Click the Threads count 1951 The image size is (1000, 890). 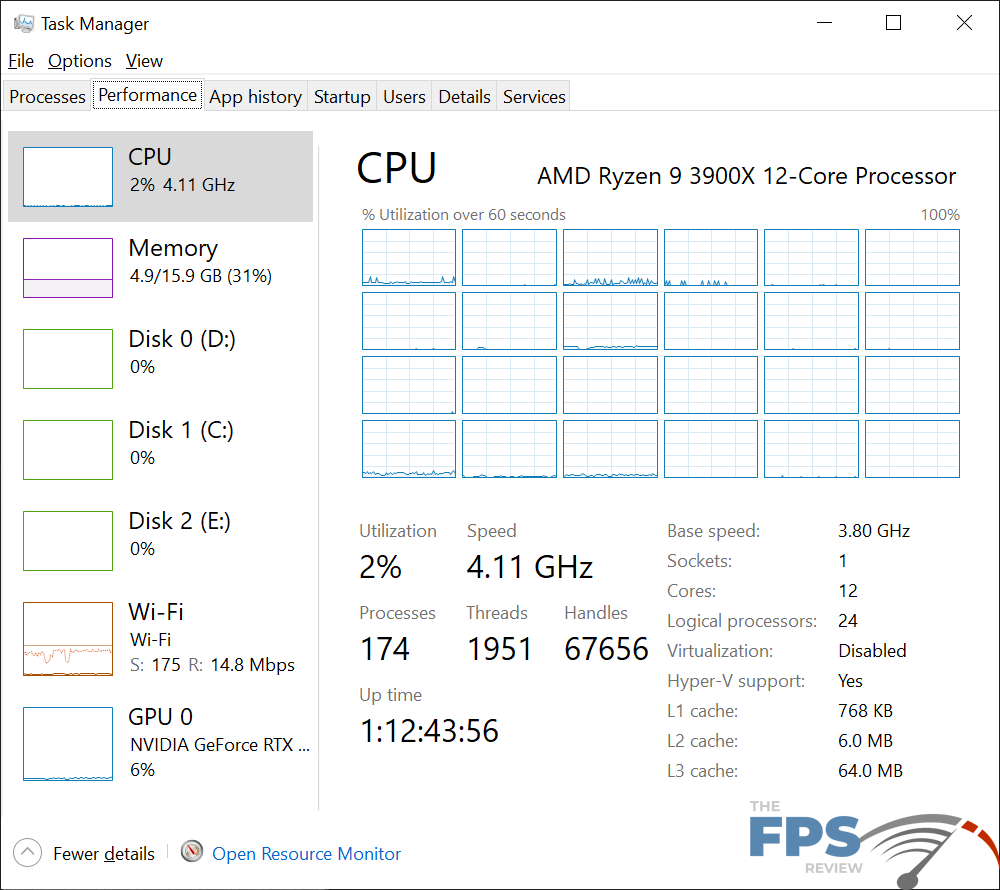(x=499, y=649)
